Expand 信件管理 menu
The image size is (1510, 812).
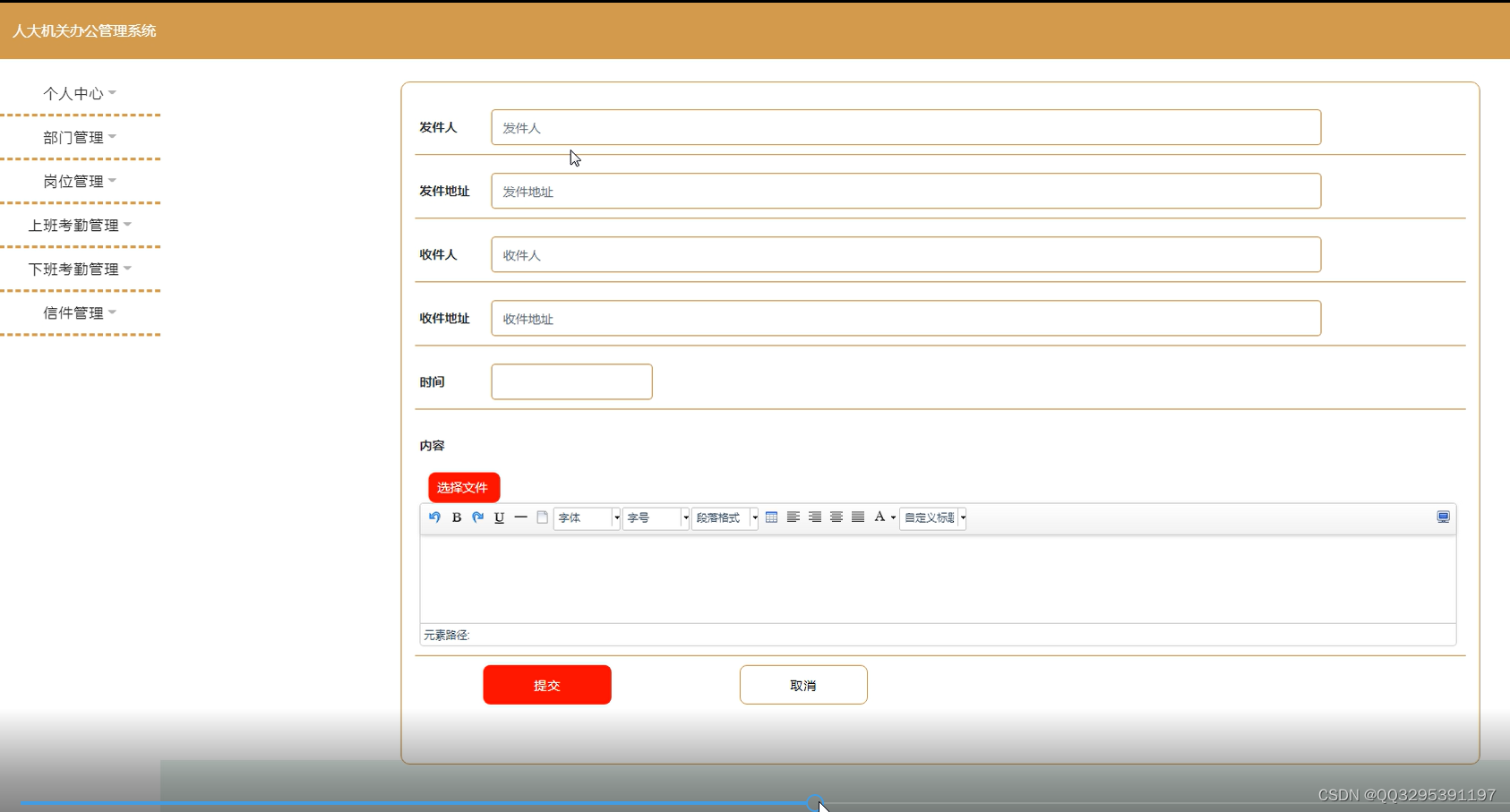pos(80,312)
